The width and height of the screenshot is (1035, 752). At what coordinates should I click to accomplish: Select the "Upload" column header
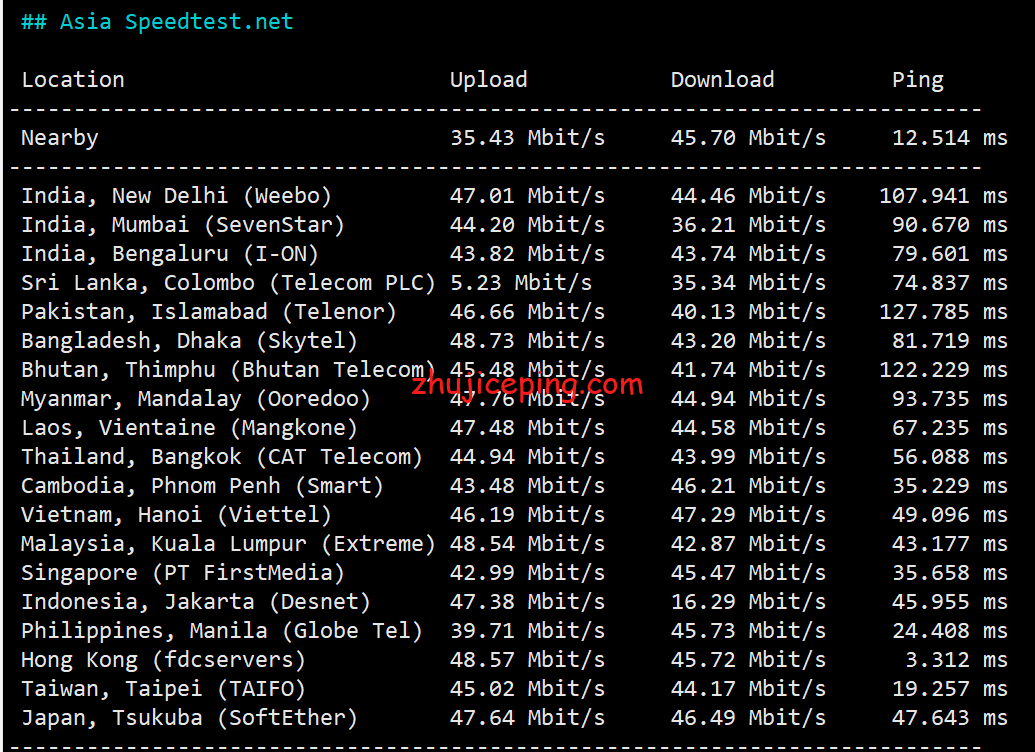[x=488, y=80]
